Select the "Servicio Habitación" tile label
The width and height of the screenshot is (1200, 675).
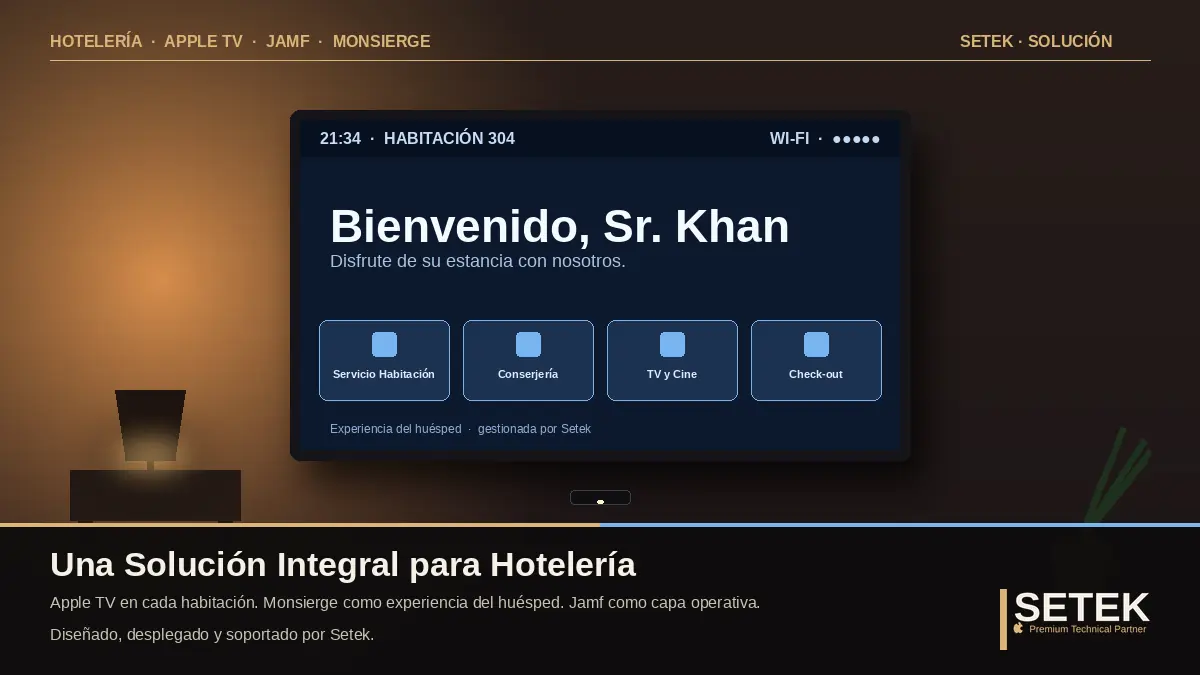(384, 374)
